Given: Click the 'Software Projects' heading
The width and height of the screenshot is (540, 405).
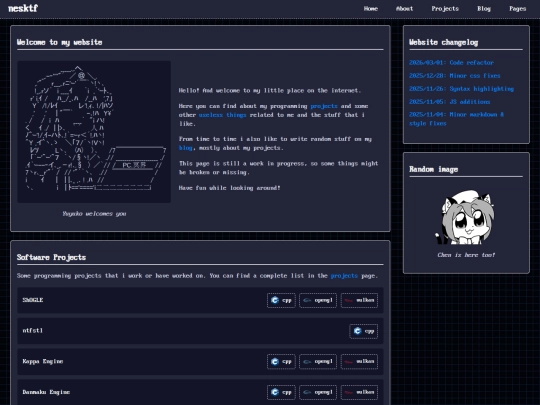Looking at the screenshot, I should click(51, 257).
